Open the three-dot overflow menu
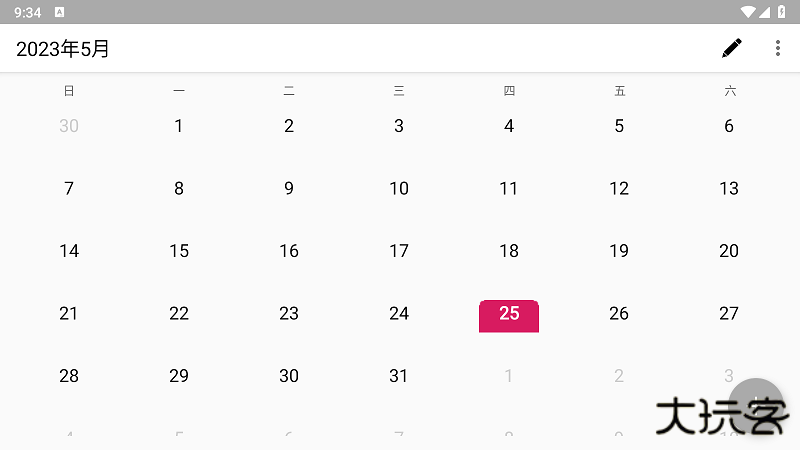 click(778, 48)
